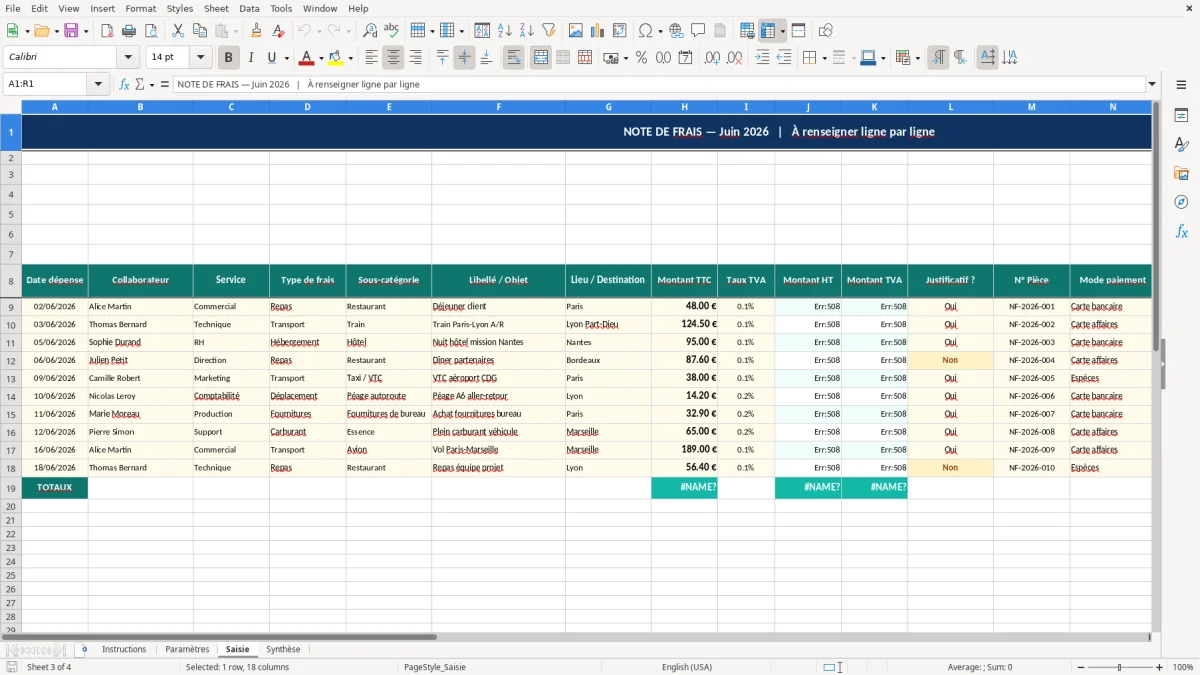Viewport: 1200px width, 675px height.
Task: Expand the Font Color dropdown arrow
Action: 320,58
